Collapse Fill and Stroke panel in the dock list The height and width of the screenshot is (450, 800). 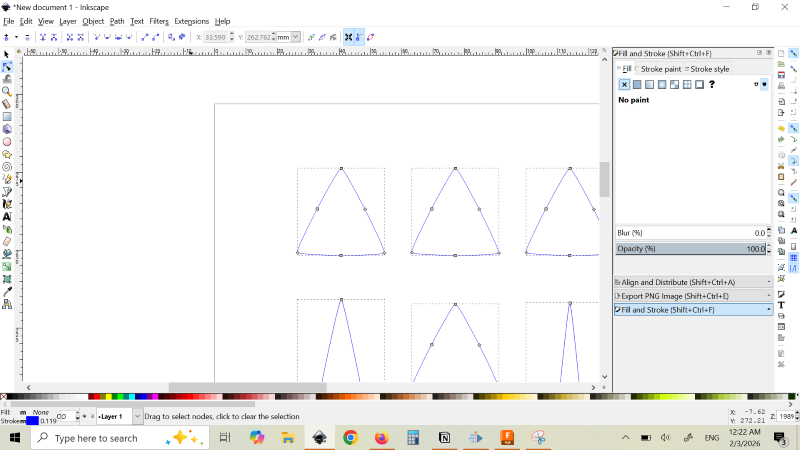click(x=693, y=310)
